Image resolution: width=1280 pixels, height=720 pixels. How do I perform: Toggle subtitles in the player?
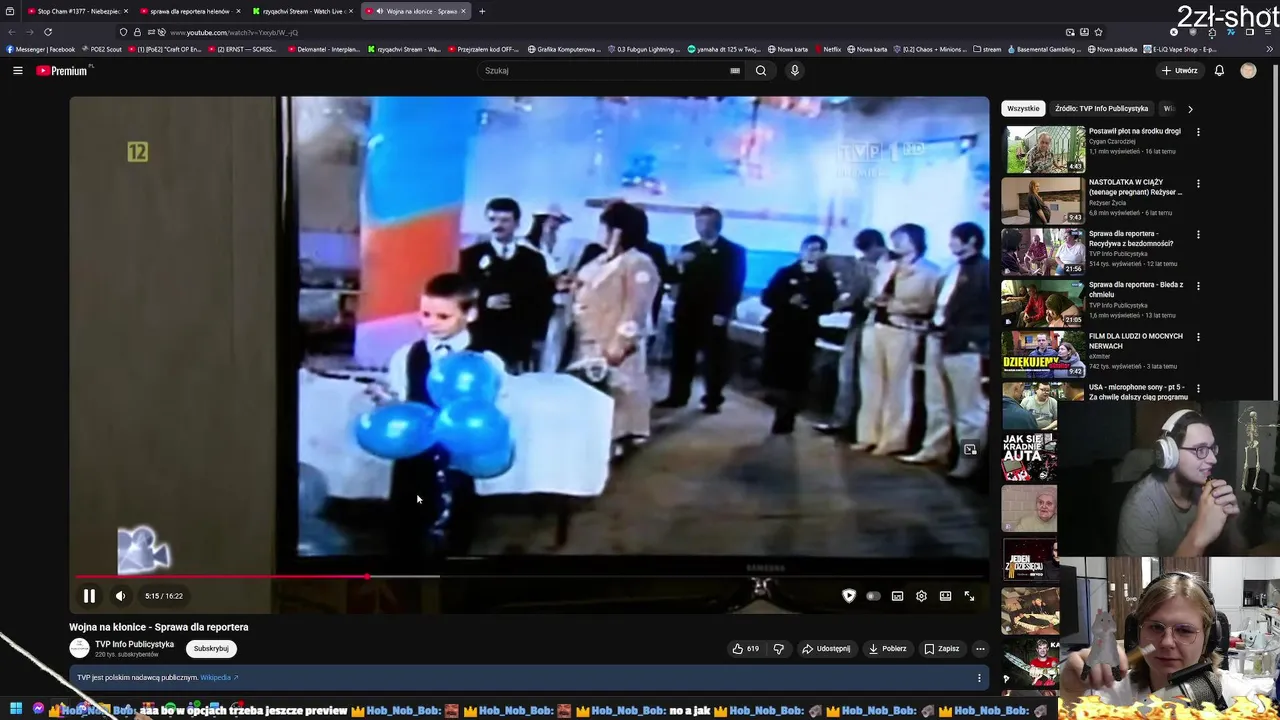897,596
